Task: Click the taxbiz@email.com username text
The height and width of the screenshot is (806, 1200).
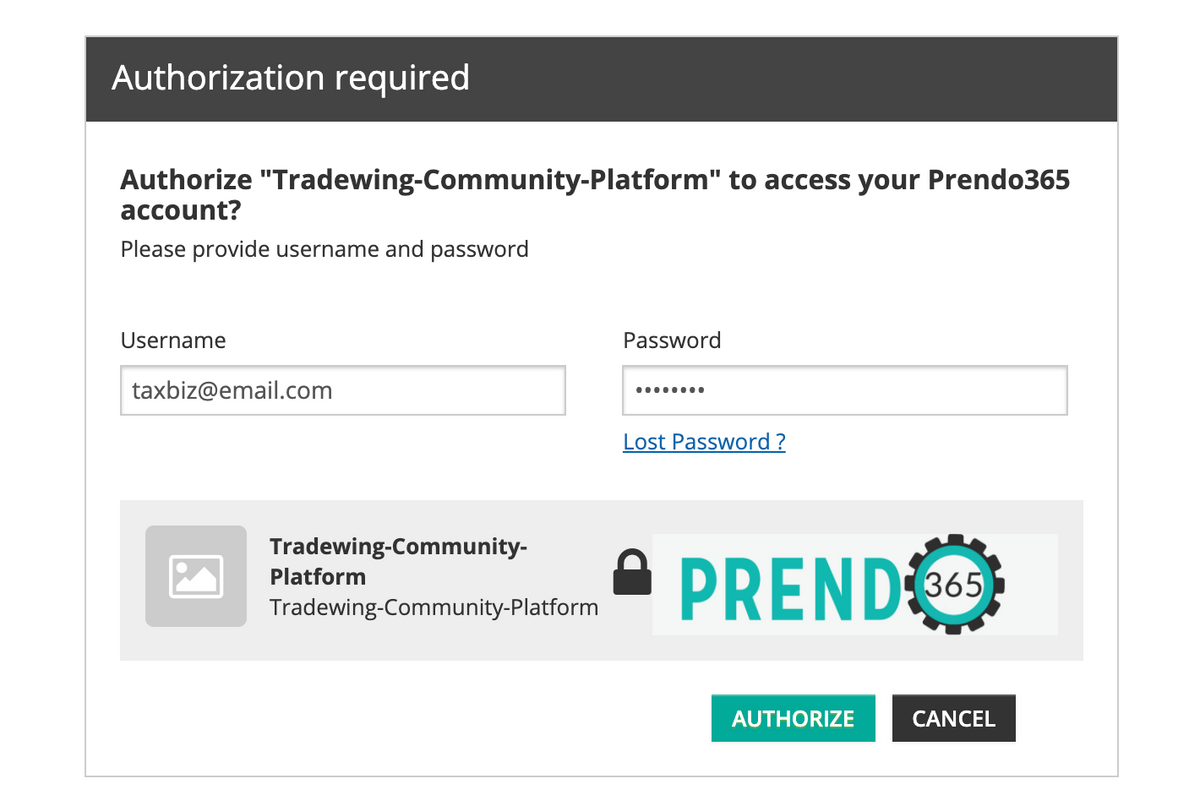Action: coord(232,390)
